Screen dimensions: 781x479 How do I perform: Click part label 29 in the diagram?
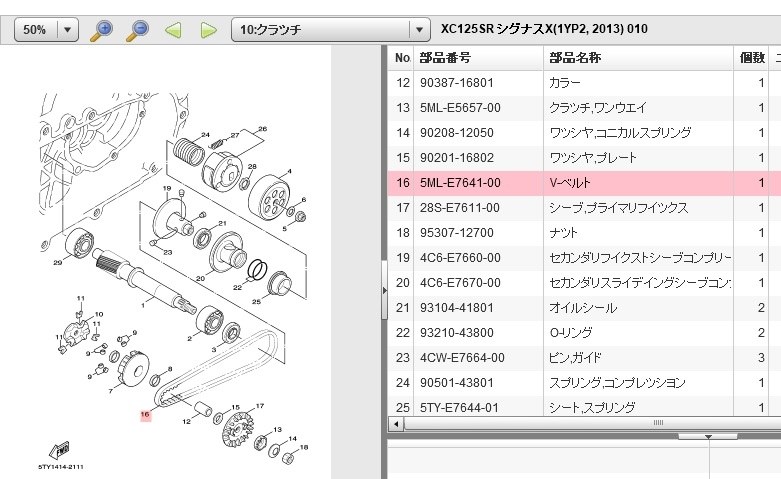pos(58,262)
